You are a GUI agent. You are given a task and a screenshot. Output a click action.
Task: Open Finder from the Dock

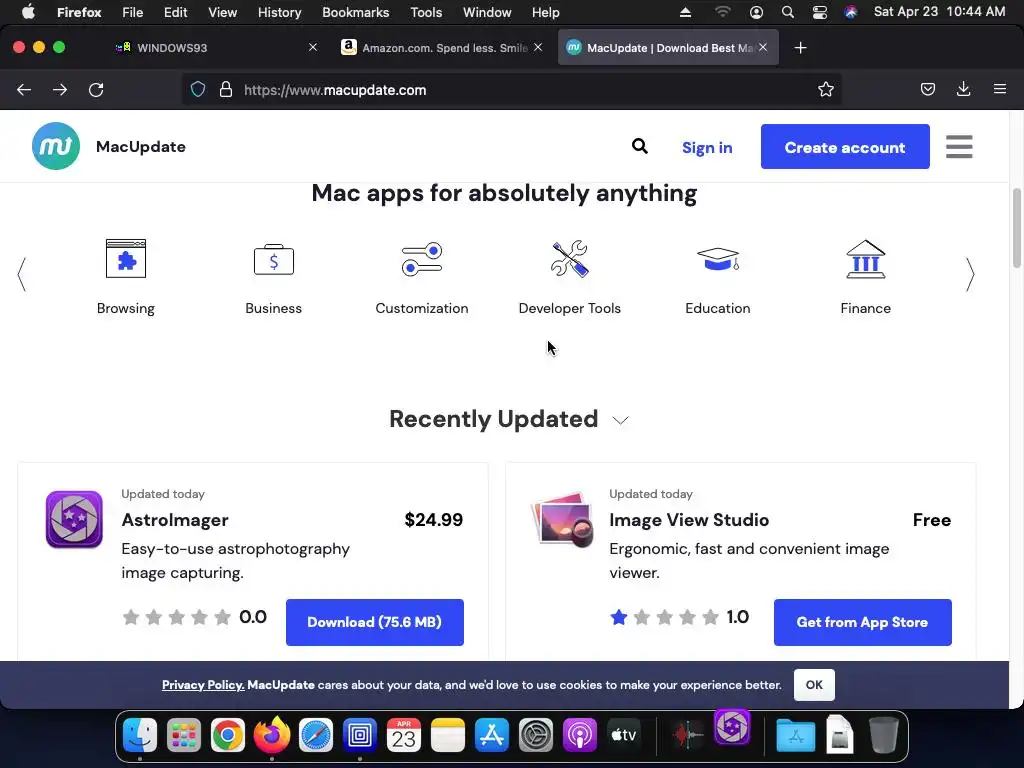coord(140,735)
